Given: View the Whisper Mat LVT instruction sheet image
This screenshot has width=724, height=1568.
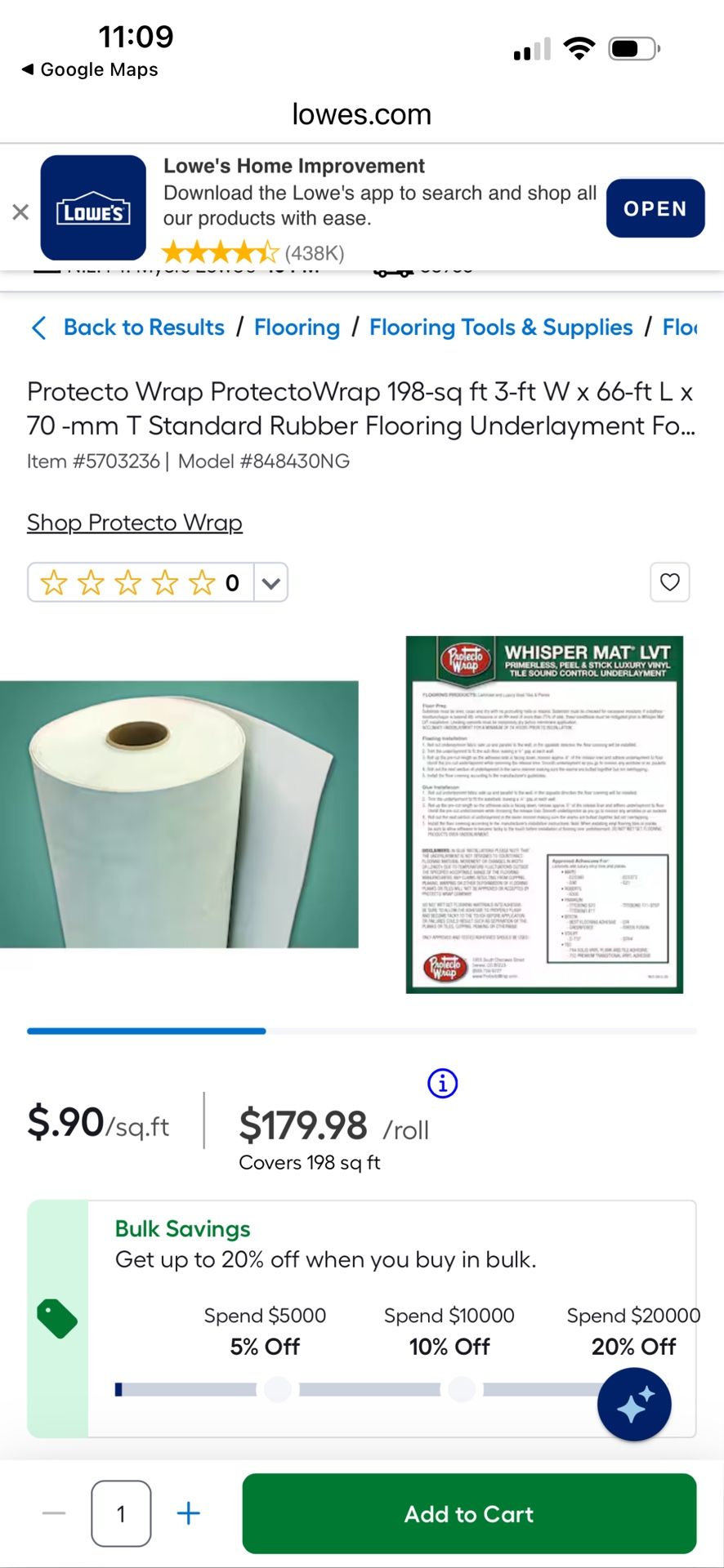Looking at the screenshot, I should coord(544,814).
